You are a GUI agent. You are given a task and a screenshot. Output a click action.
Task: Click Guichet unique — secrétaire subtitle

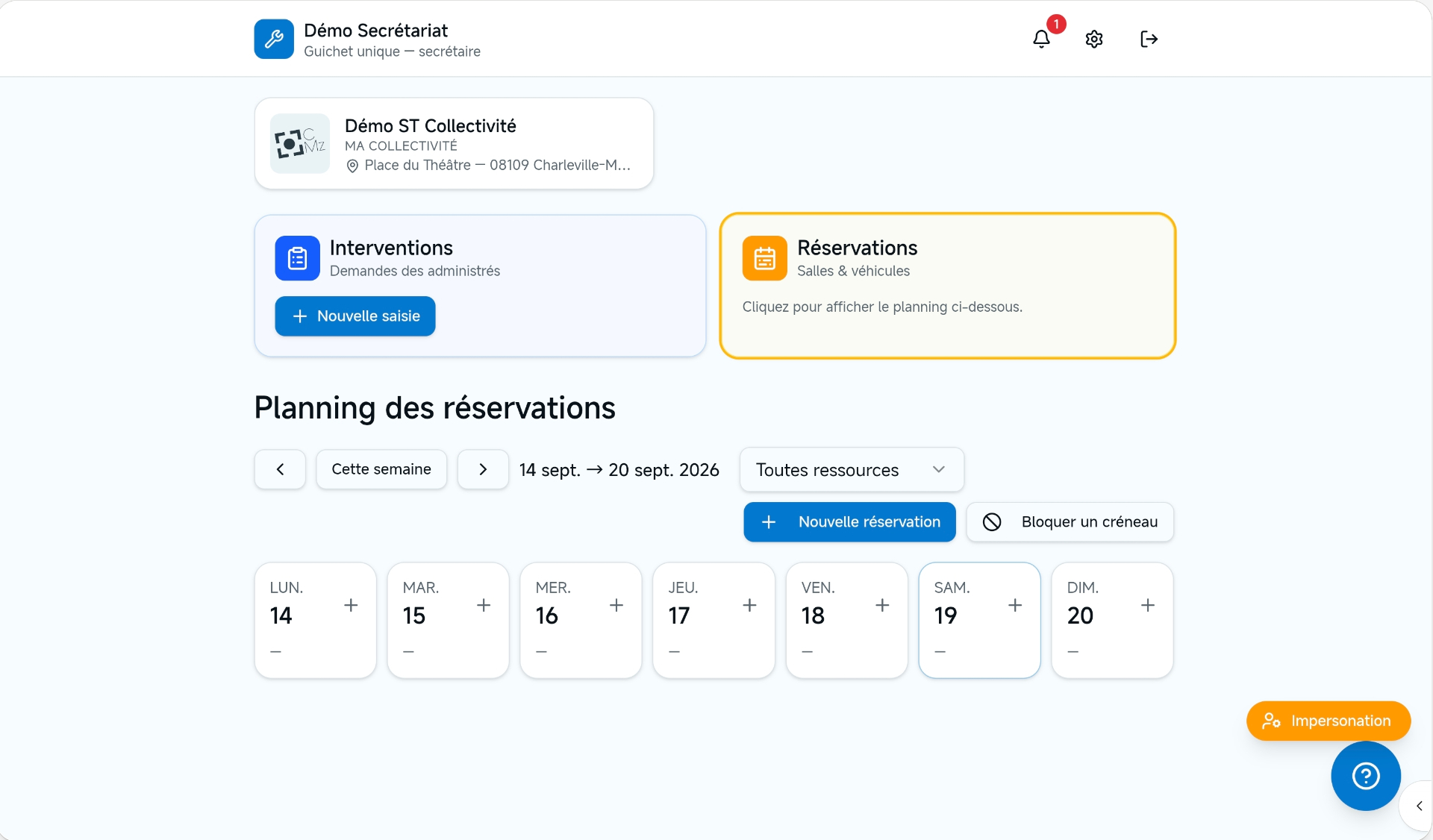click(x=392, y=51)
